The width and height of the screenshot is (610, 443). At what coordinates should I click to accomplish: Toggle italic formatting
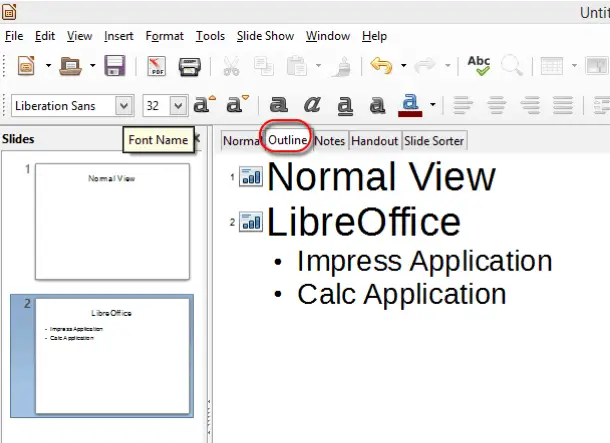click(312, 104)
